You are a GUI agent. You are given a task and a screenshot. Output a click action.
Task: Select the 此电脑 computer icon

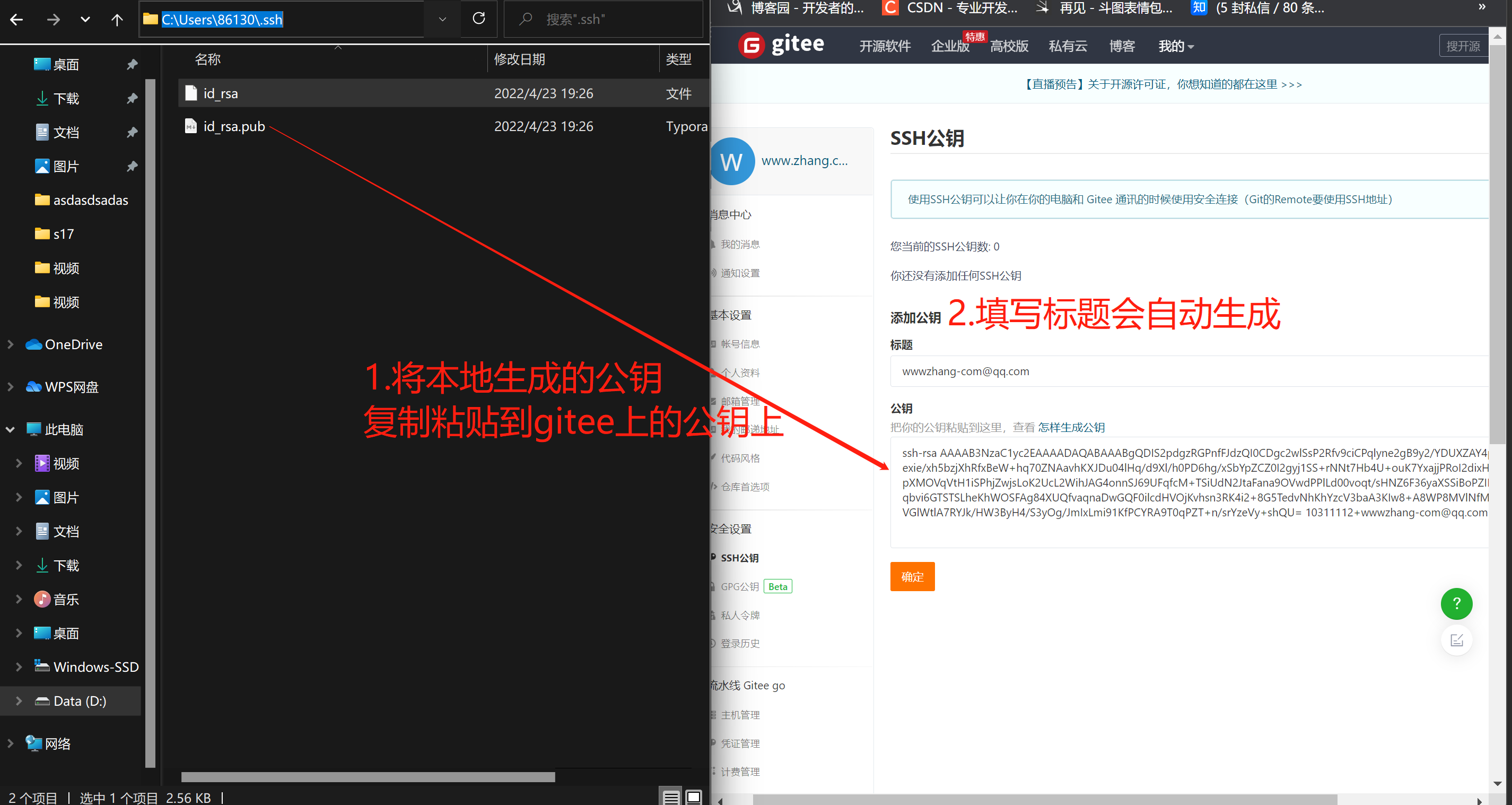pyautogui.click(x=33, y=429)
